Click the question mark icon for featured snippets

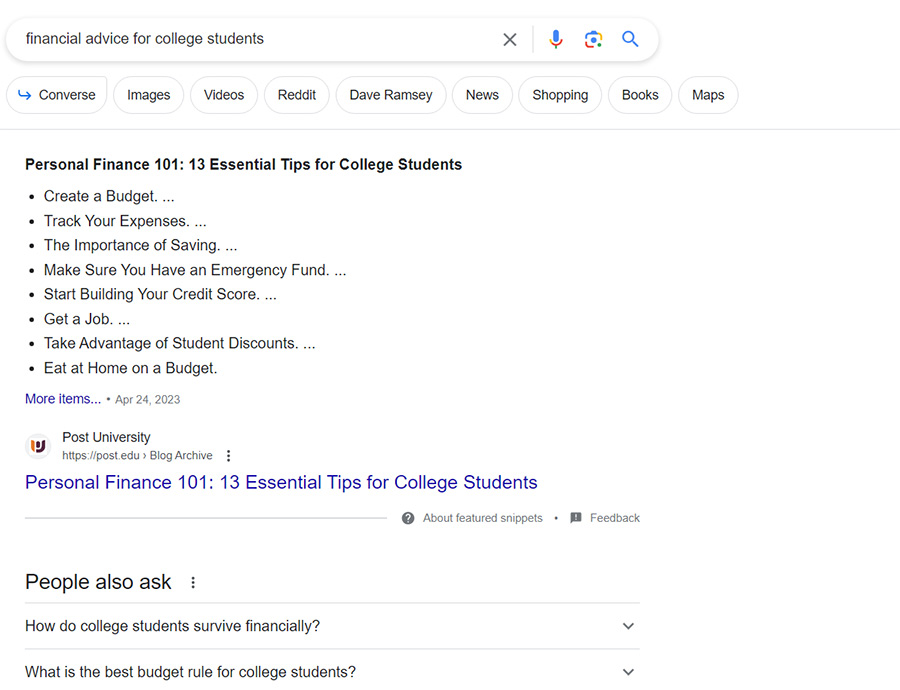point(408,518)
